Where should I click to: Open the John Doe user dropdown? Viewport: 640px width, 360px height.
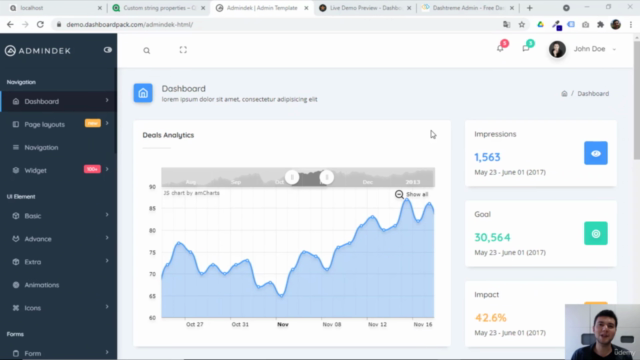595,49
